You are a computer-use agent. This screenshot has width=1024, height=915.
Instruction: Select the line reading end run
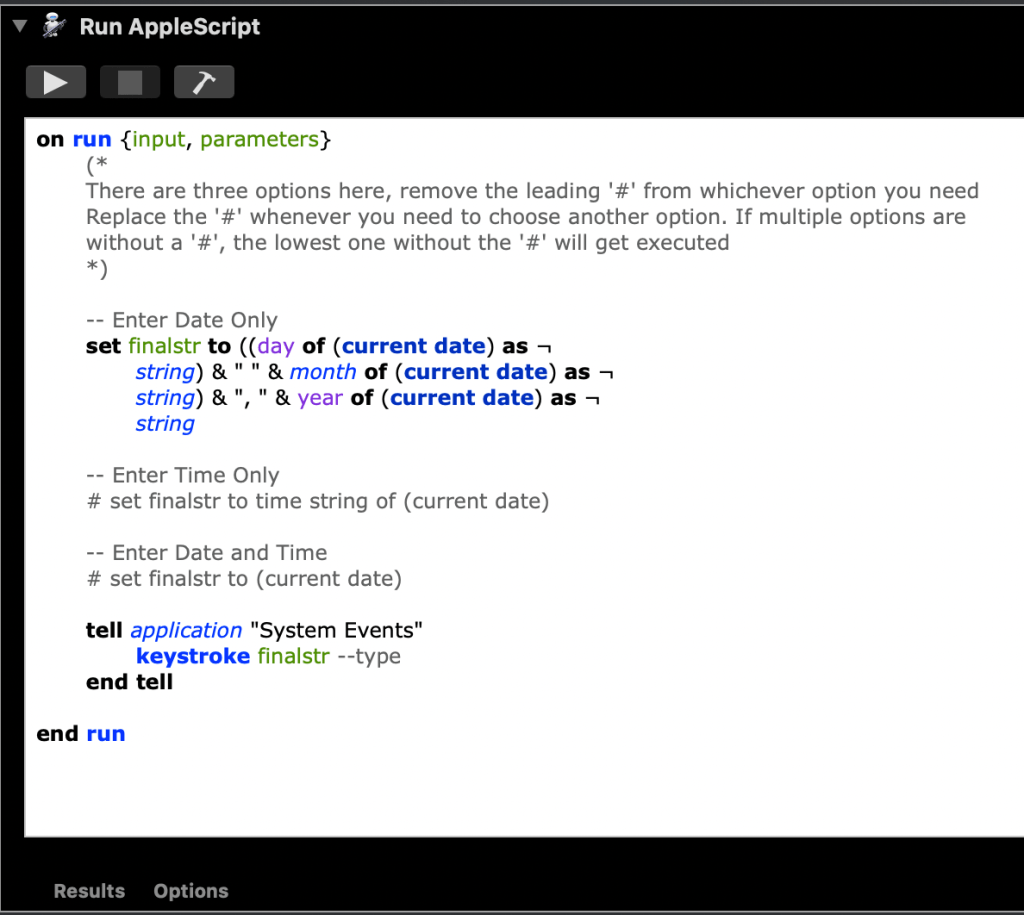(81, 733)
